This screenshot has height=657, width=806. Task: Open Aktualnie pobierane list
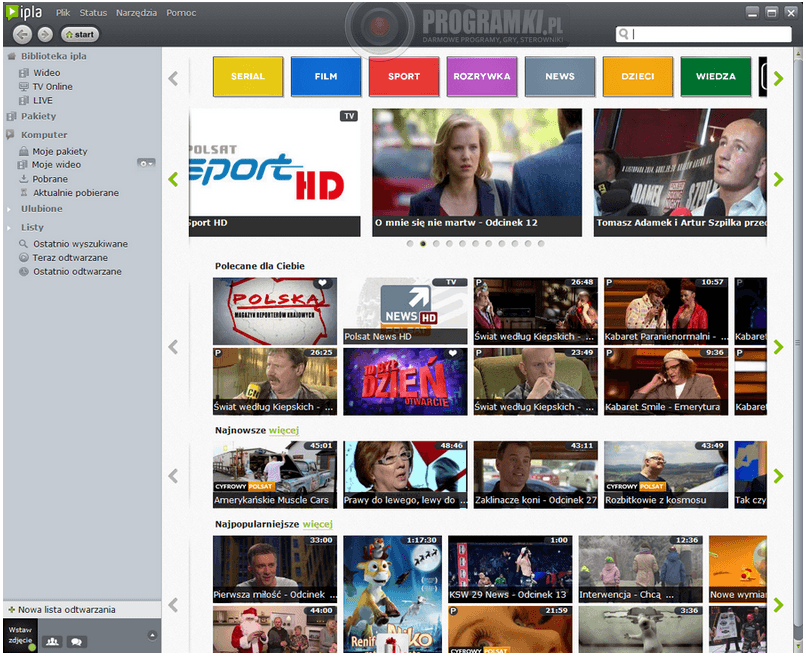click(x=76, y=193)
